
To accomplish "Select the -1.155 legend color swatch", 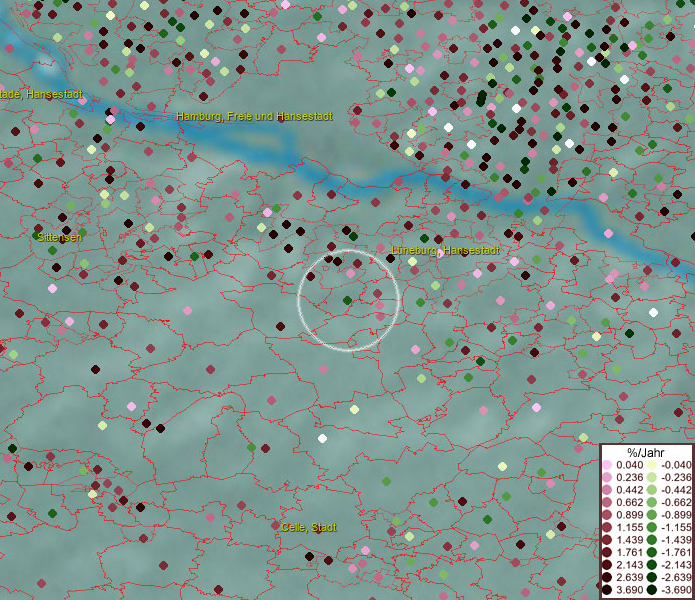I will (x=652, y=527).
